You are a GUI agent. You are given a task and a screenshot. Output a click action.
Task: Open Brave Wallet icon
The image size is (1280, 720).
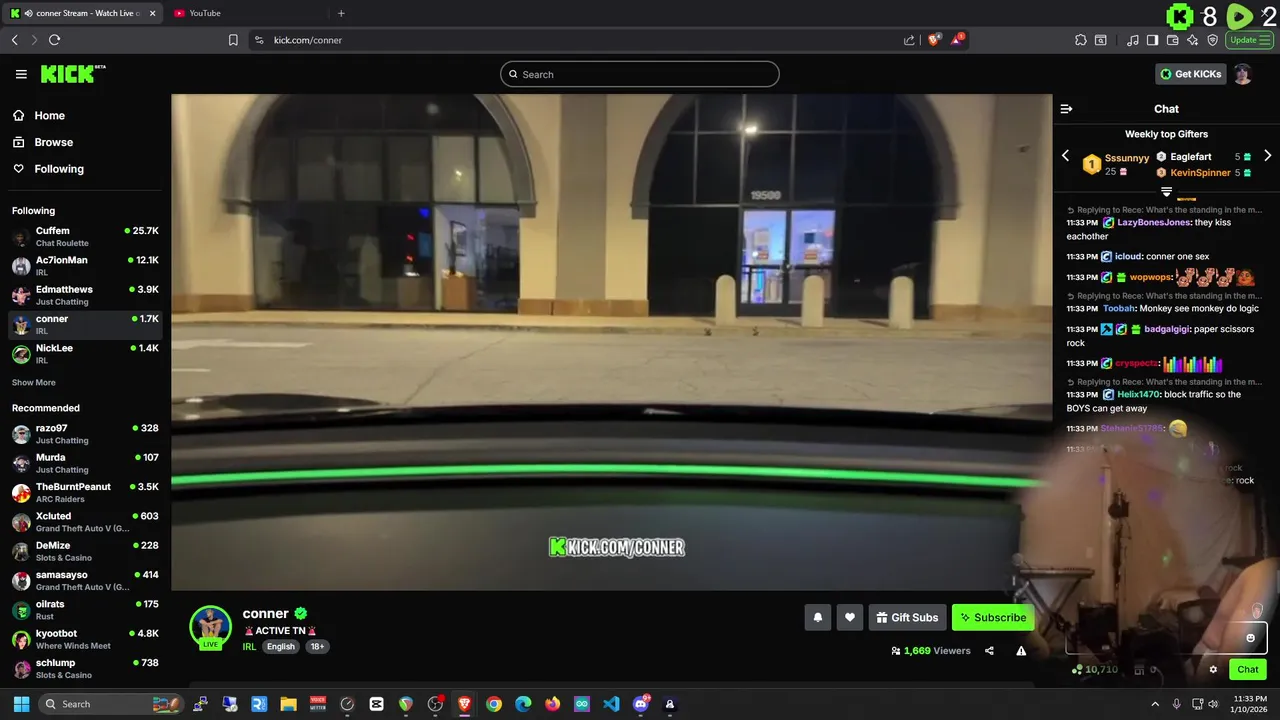(1172, 40)
